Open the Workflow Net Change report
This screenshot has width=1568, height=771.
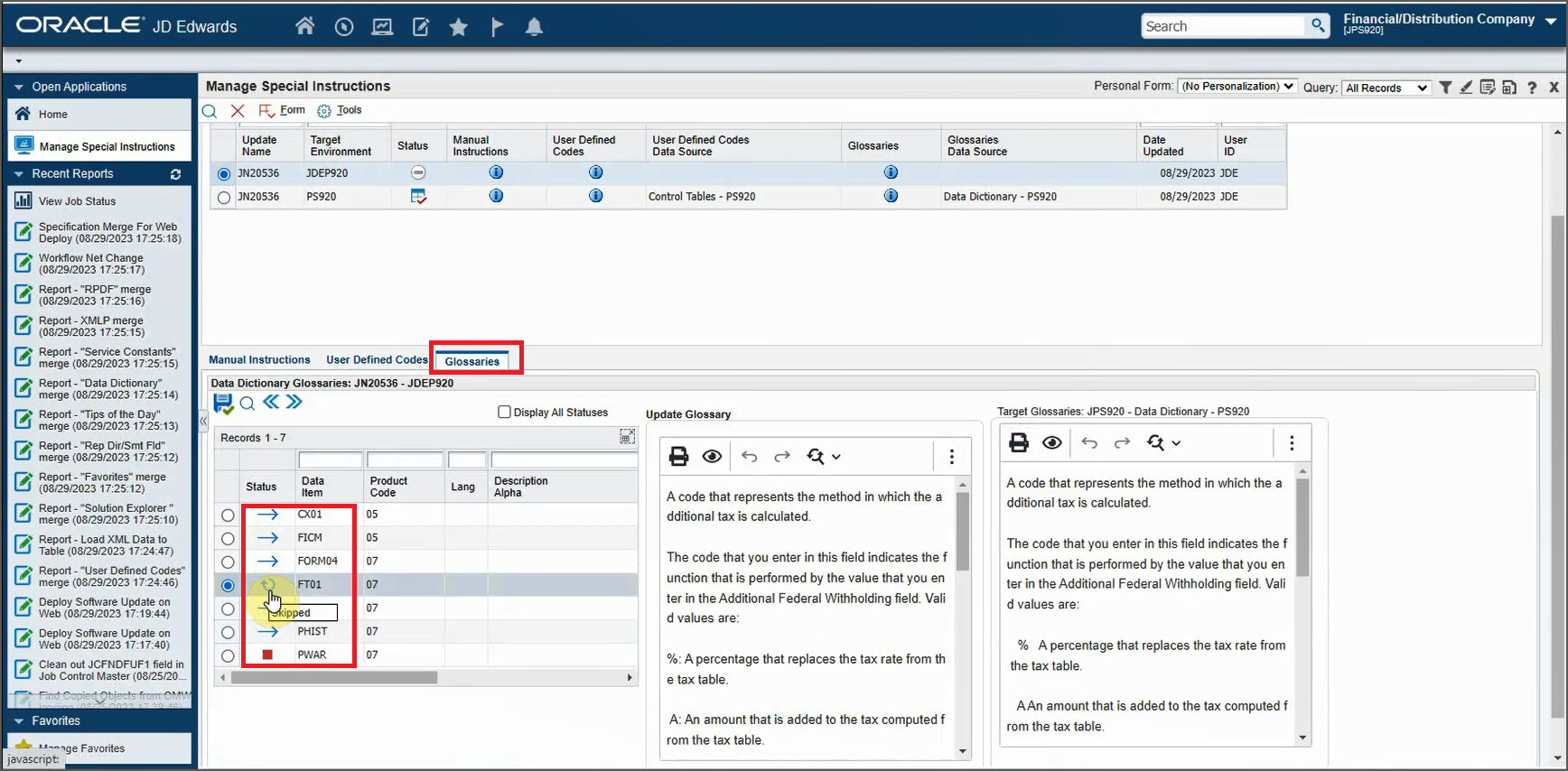[90, 264]
